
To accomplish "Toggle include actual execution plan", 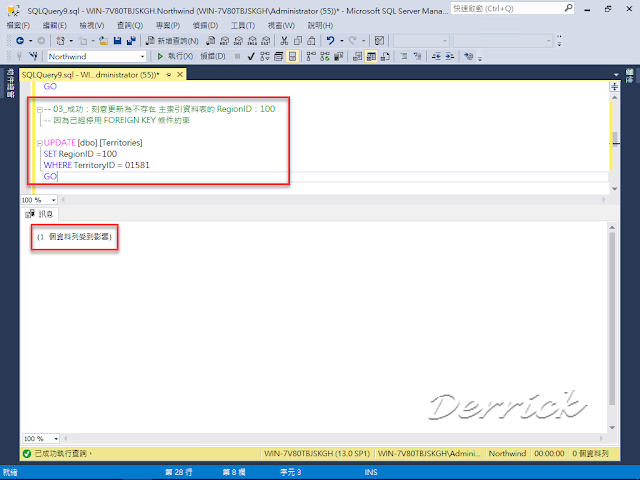I will point(311,56).
